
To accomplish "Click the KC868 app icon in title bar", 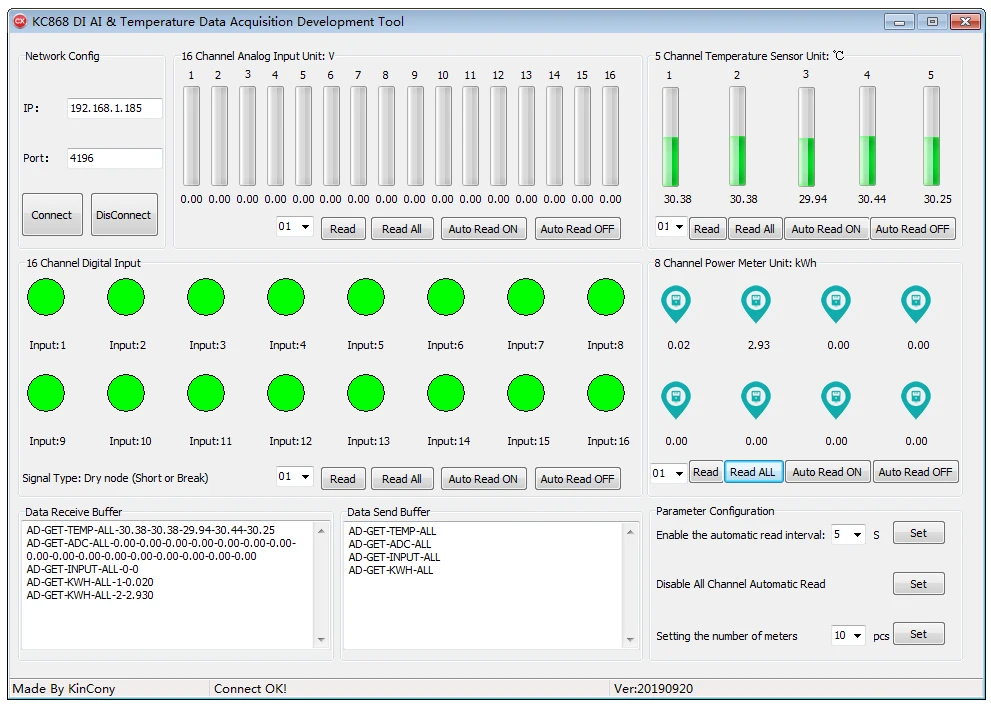I will [19, 21].
